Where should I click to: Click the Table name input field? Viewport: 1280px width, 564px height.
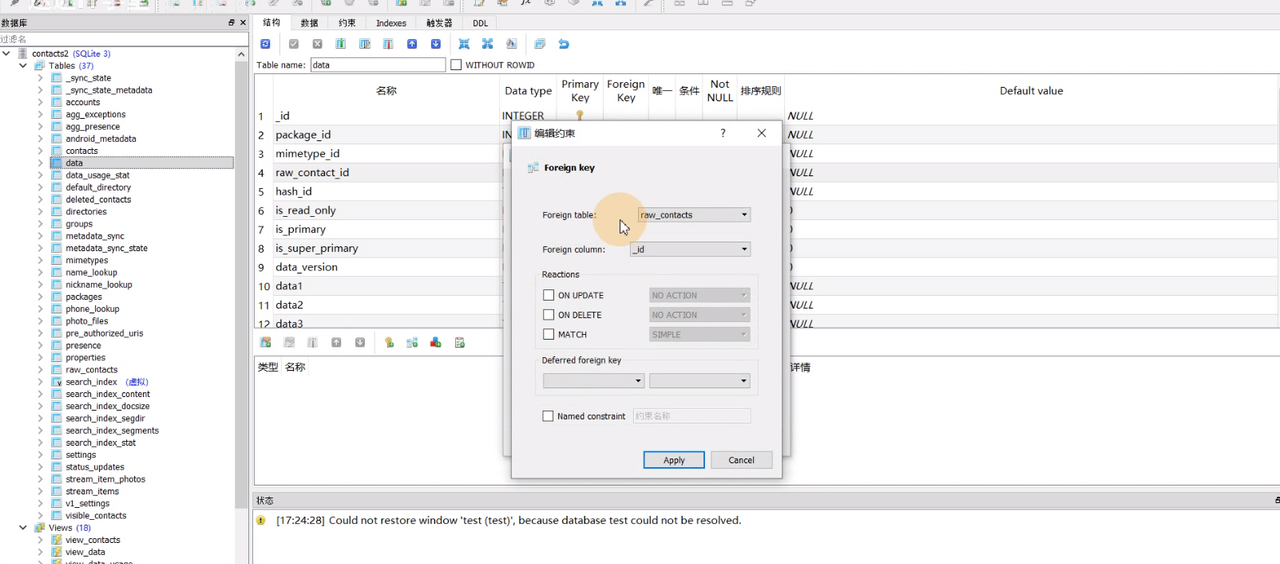coord(377,65)
